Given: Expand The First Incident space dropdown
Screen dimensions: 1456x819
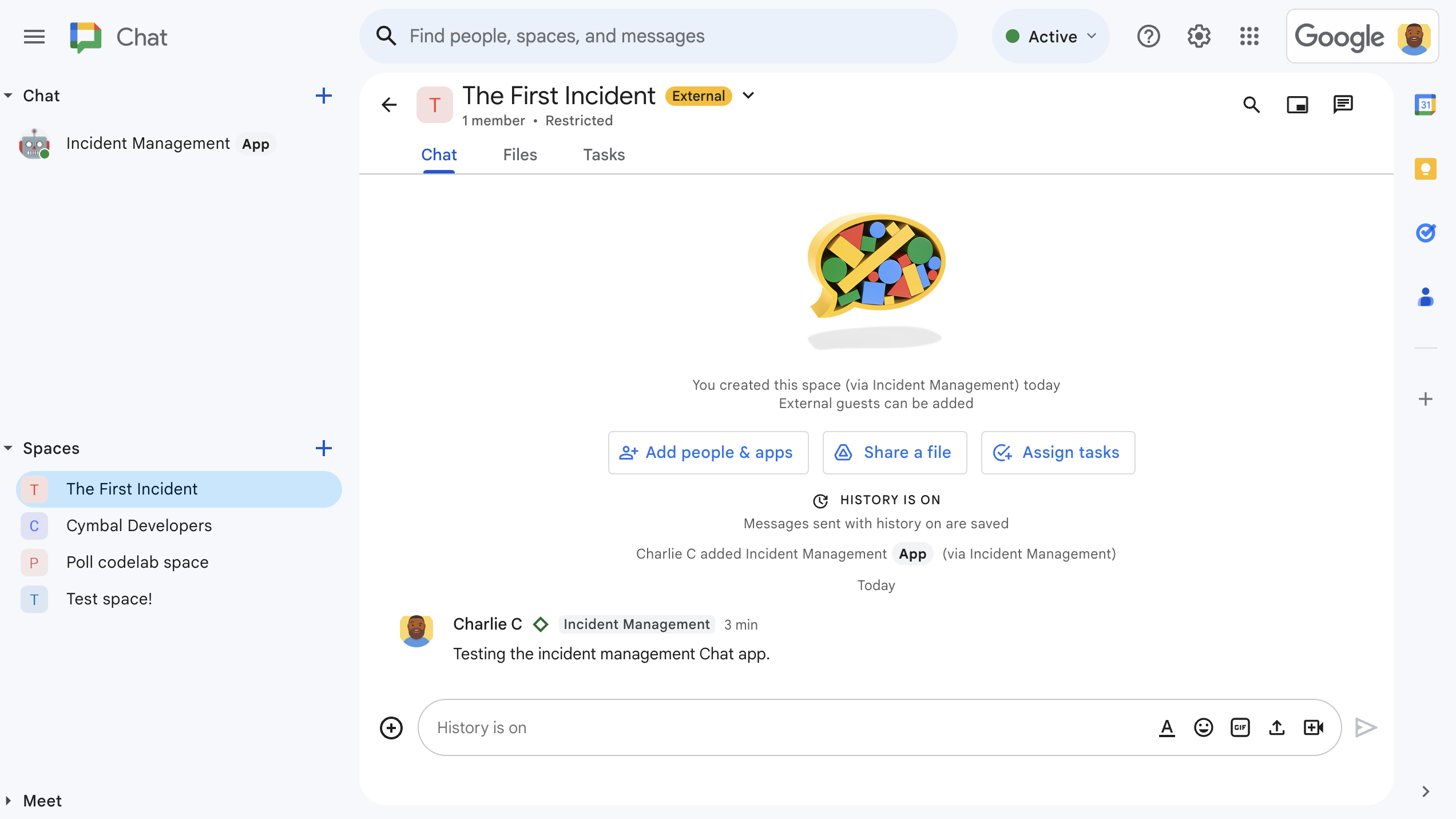Looking at the screenshot, I should [x=751, y=96].
